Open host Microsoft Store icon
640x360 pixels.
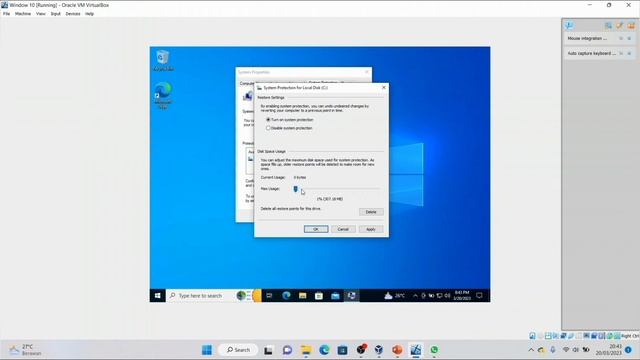click(342, 350)
